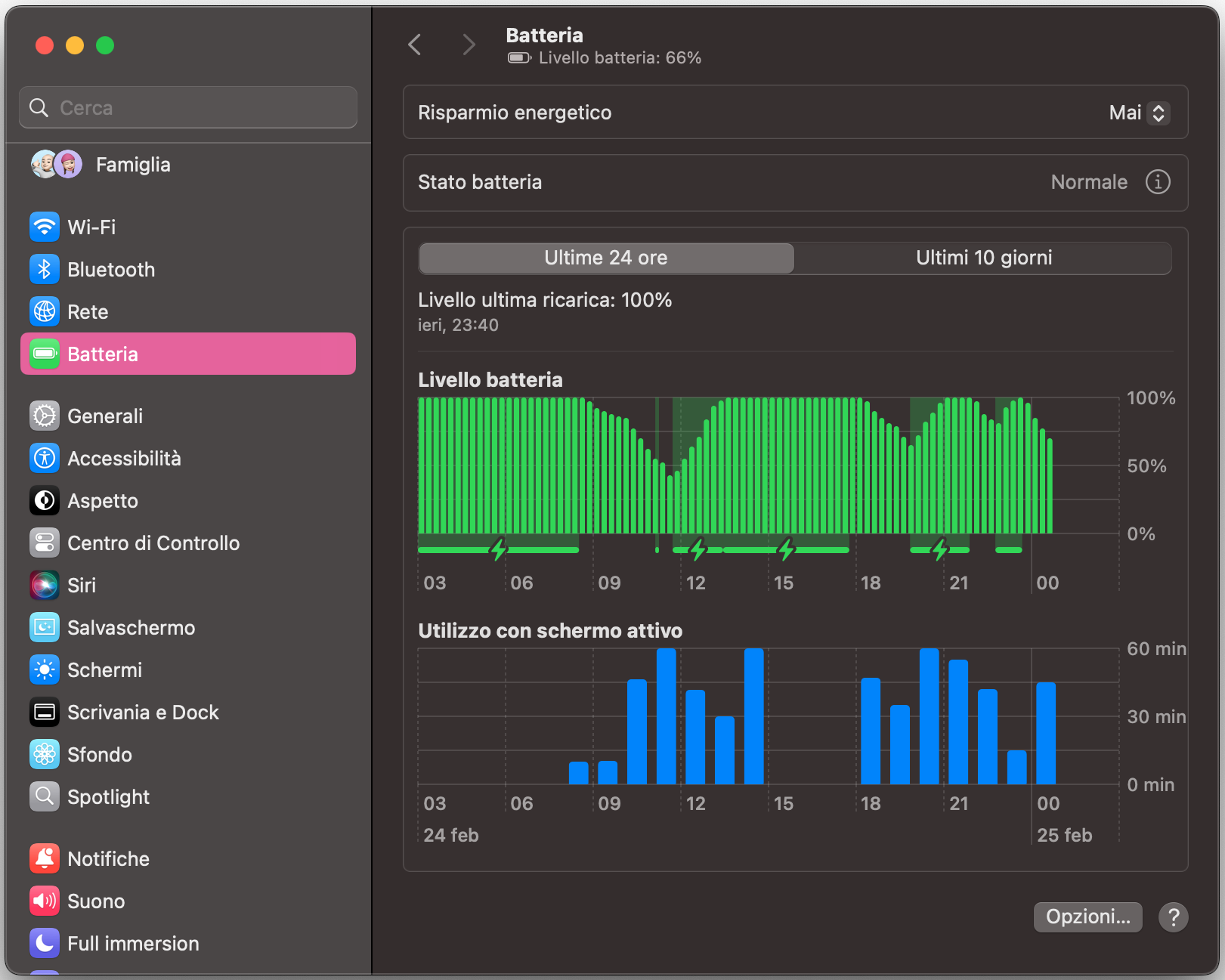Select Scrivania e Dock in sidebar
This screenshot has height=980, width=1225.
coord(143,712)
